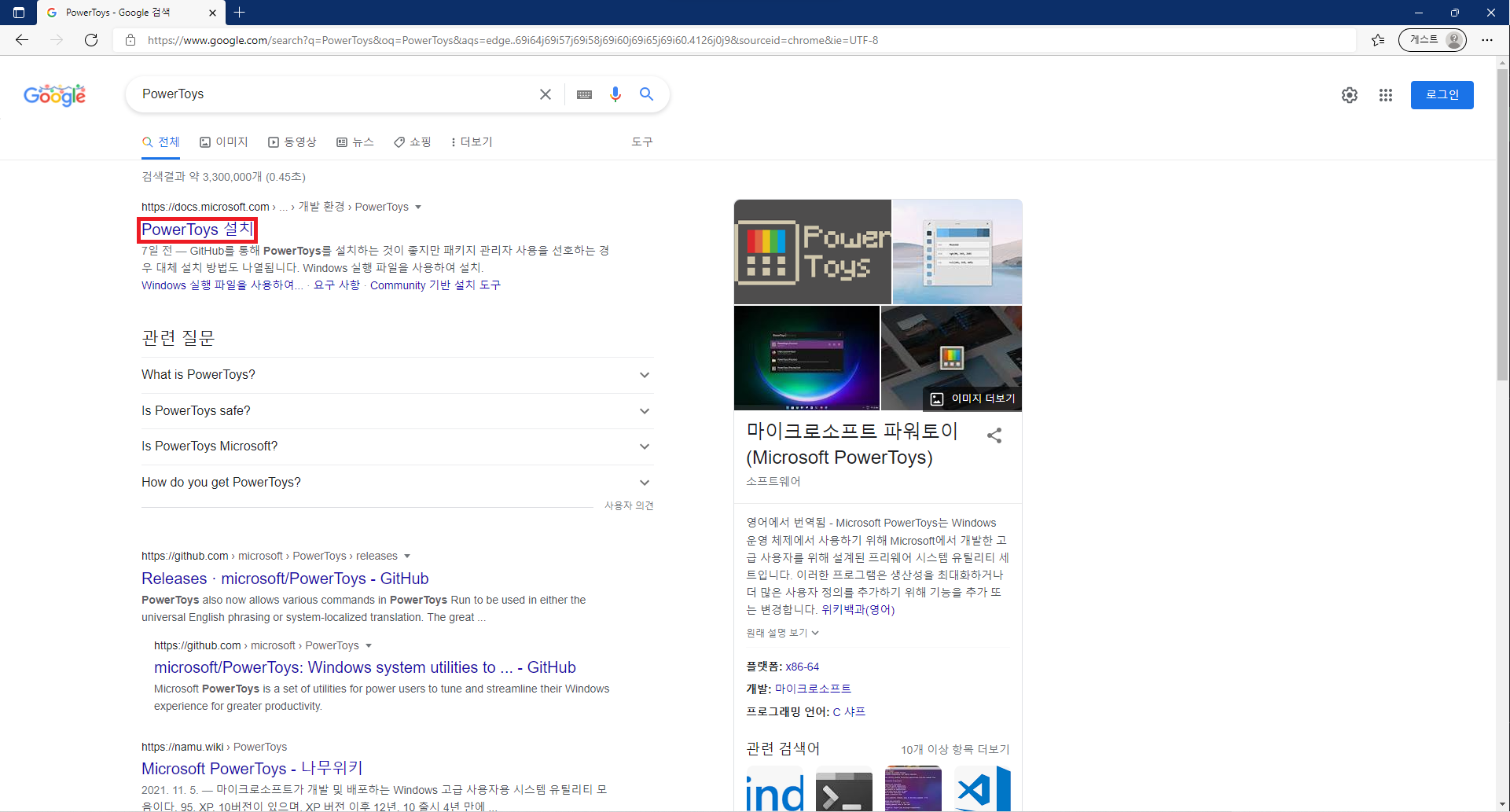Switch to the 뉴스 tab
The height and width of the screenshot is (812, 1510).
(355, 142)
